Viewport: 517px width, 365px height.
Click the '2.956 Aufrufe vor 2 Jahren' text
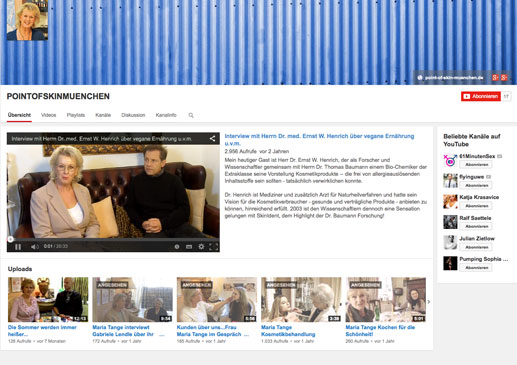click(257, 151)
